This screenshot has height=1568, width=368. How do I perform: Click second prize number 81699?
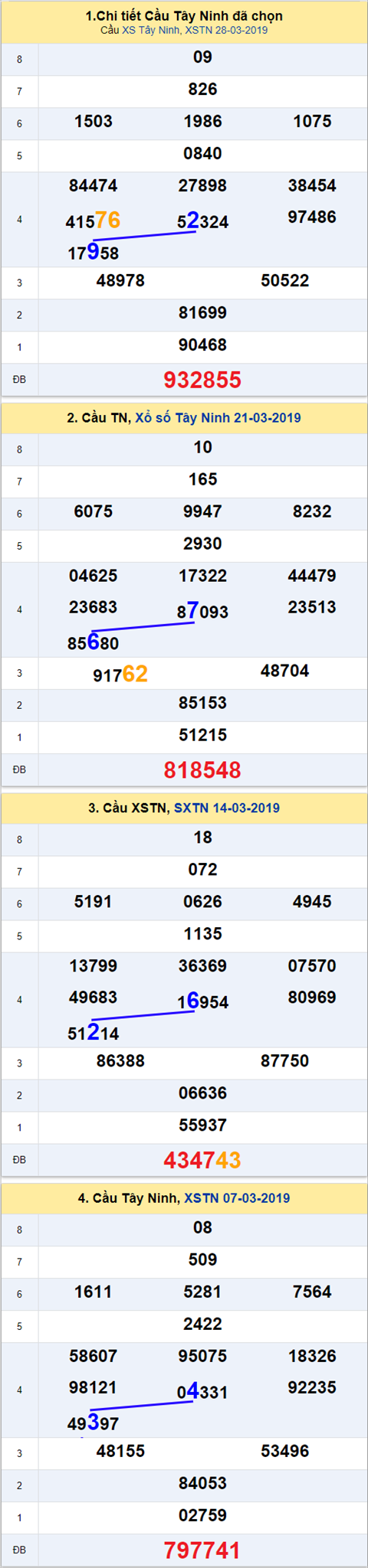pos(202,313)
